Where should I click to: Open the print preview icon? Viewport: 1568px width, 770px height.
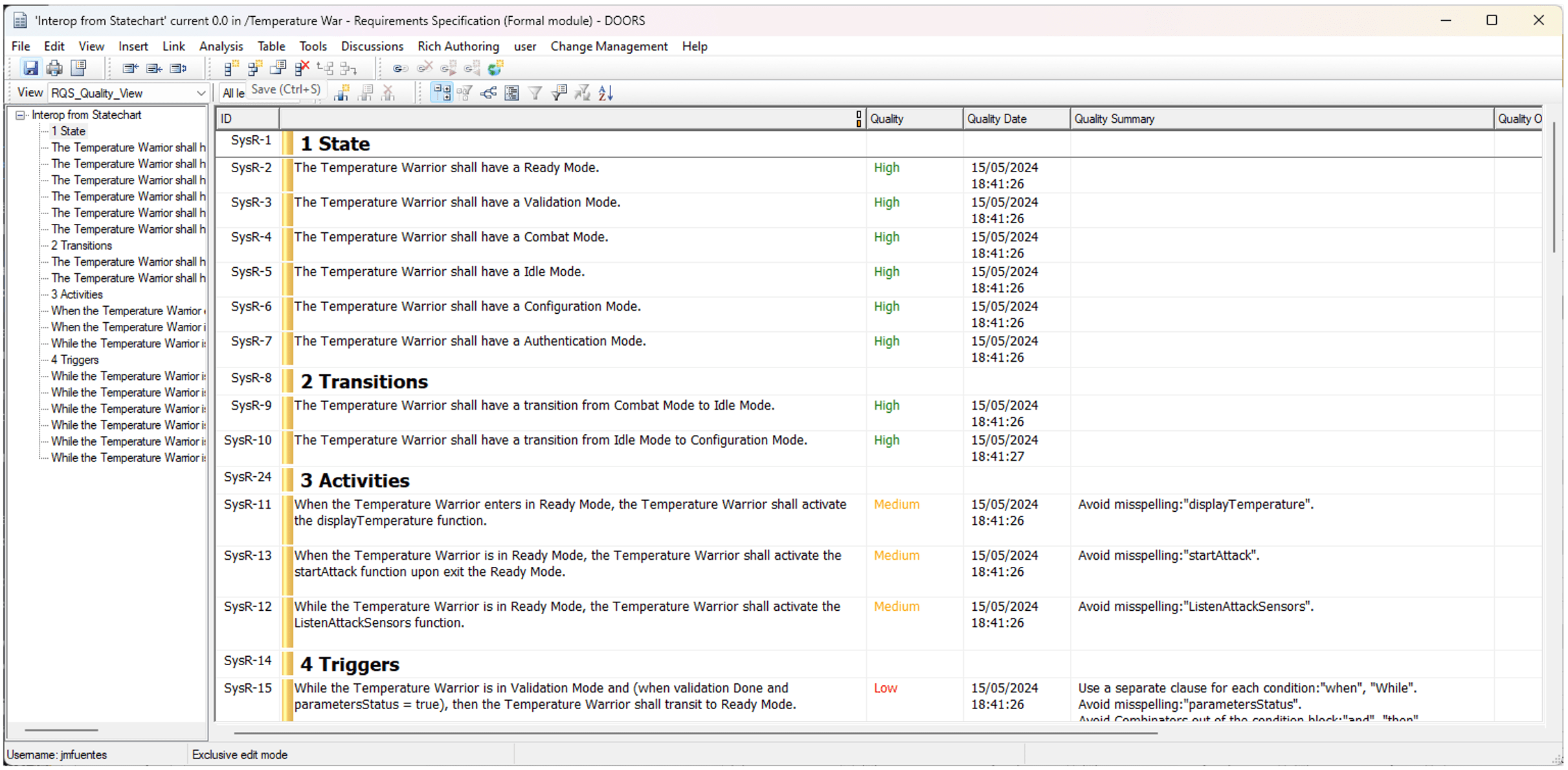pos(79,68)
